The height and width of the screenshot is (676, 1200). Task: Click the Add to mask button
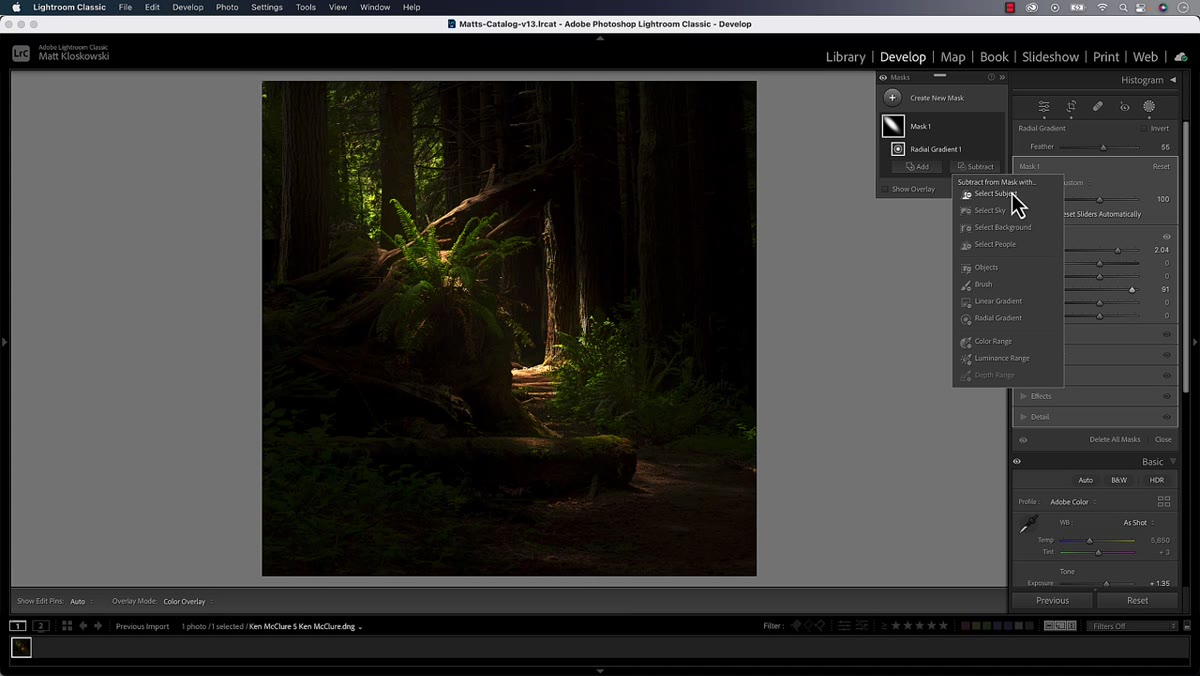click(917, 167)
